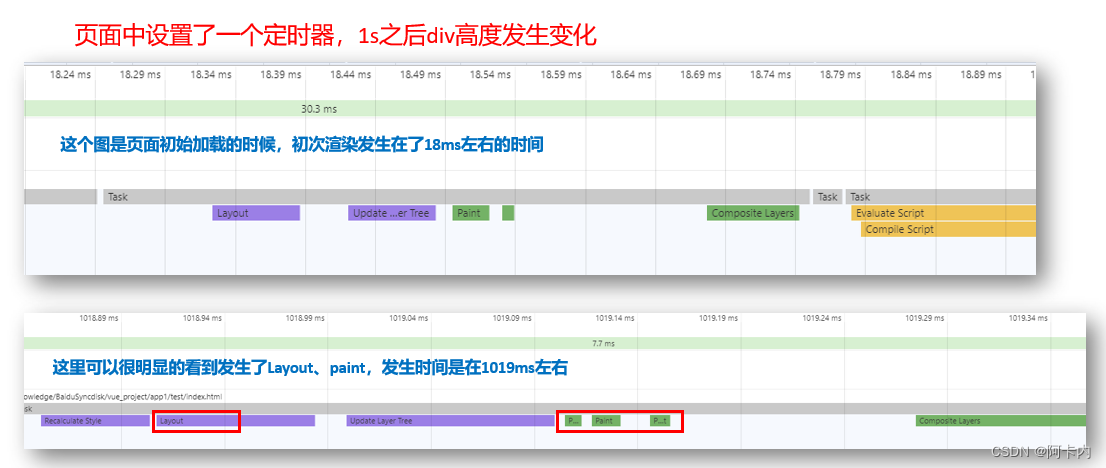Click the 7.7 ms frame bar

click(555, 343)
